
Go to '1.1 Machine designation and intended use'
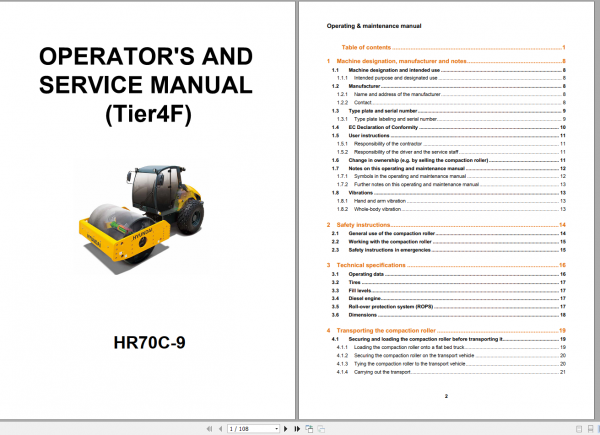pos(449,70)
